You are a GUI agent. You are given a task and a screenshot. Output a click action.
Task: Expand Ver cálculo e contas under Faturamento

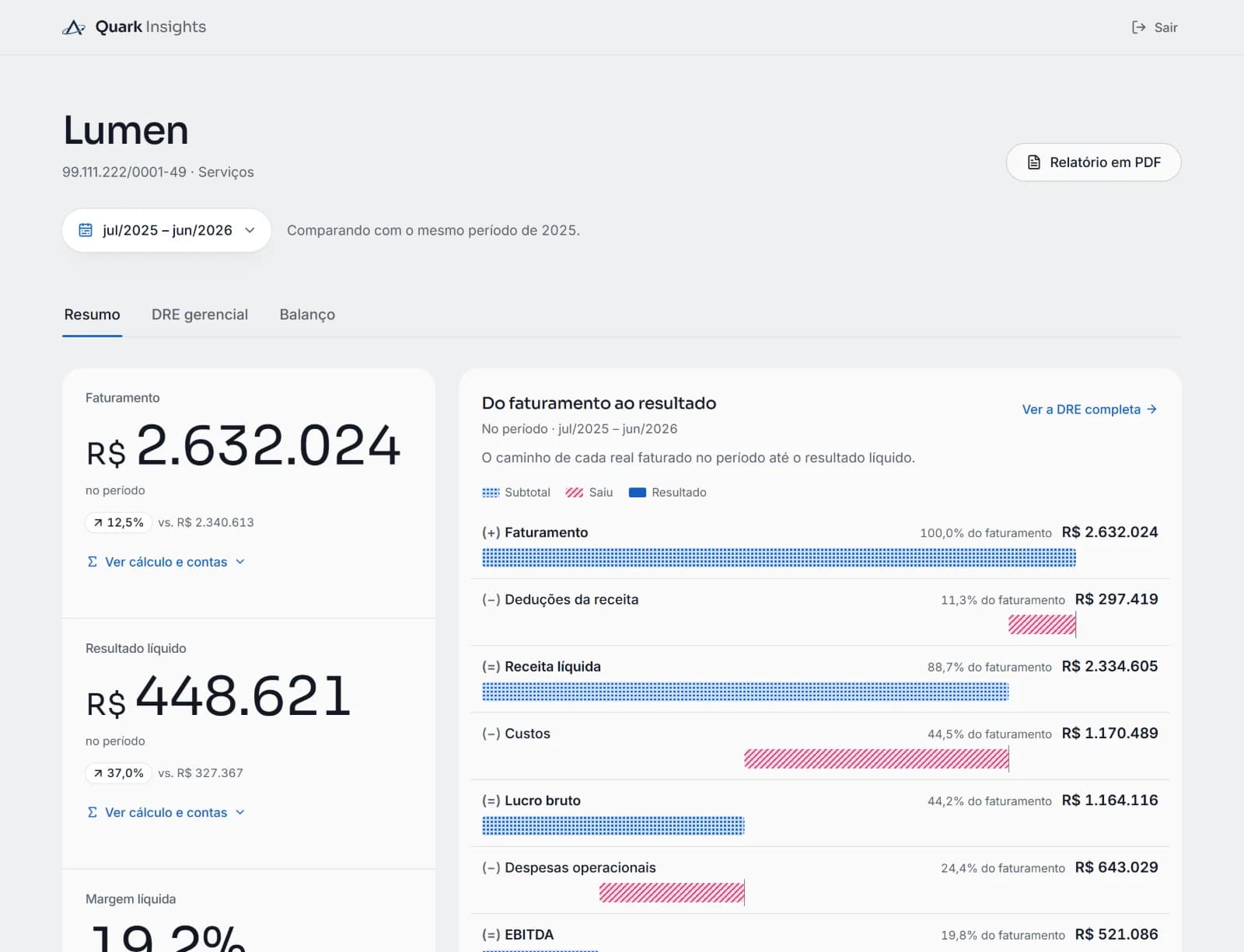(166, 562)
